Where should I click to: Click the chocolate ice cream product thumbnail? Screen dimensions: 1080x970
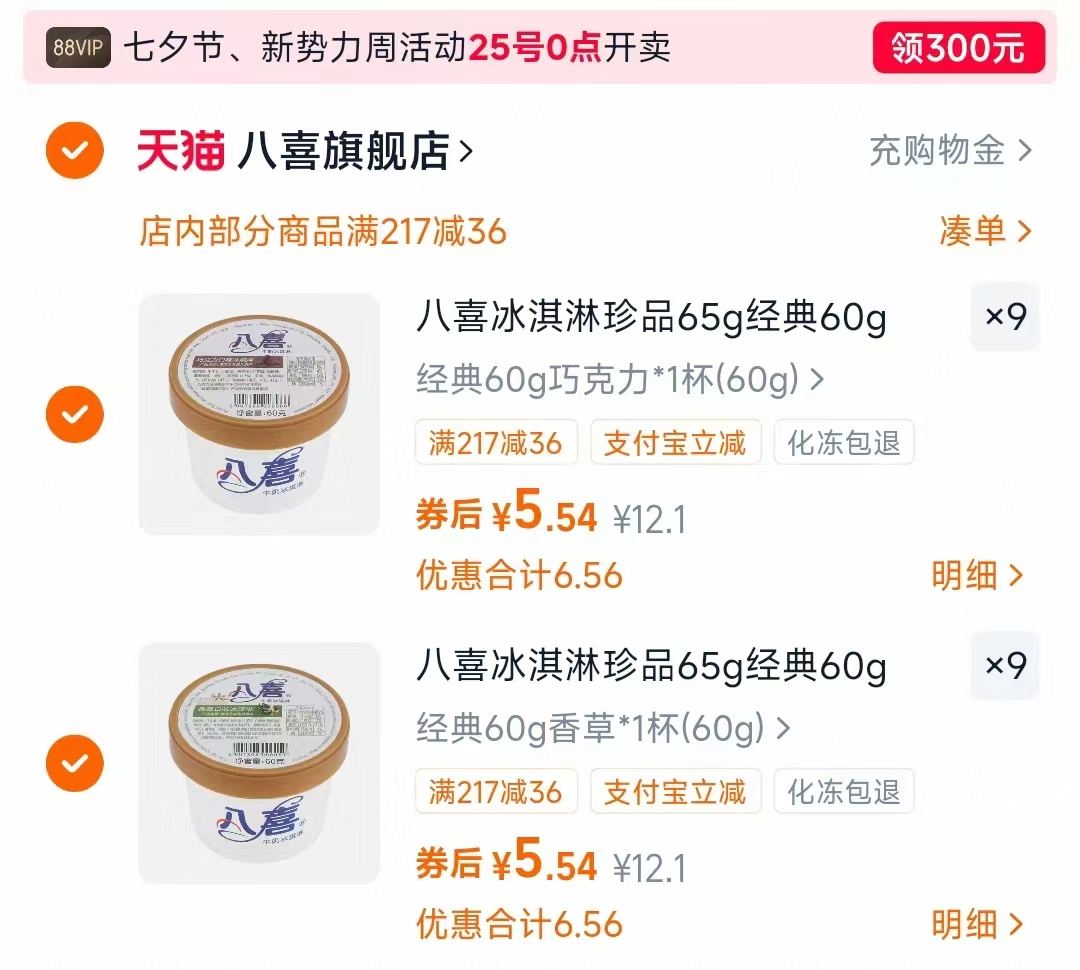click(259, 412)
